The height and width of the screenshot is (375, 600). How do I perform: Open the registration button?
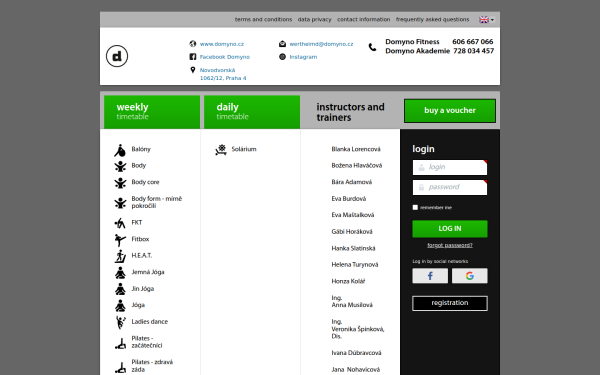pyautogui.click(x=450, y=303)
